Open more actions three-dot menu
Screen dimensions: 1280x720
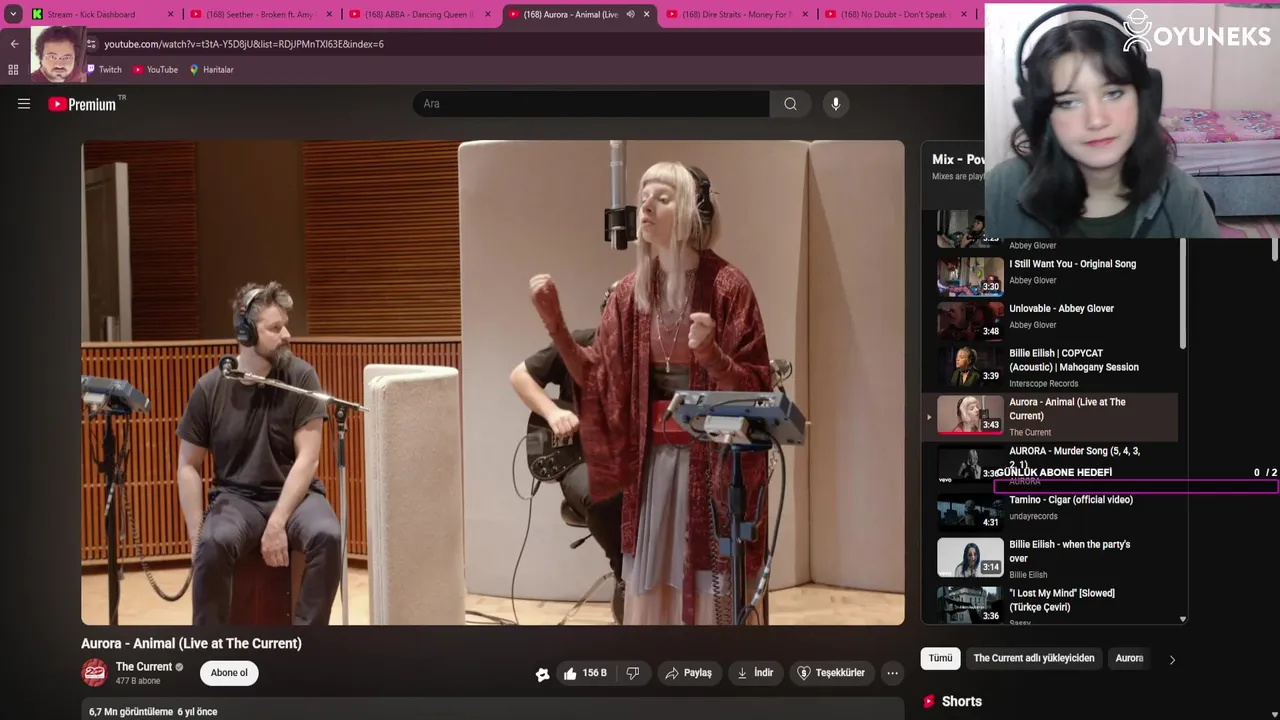pos(892,673)
